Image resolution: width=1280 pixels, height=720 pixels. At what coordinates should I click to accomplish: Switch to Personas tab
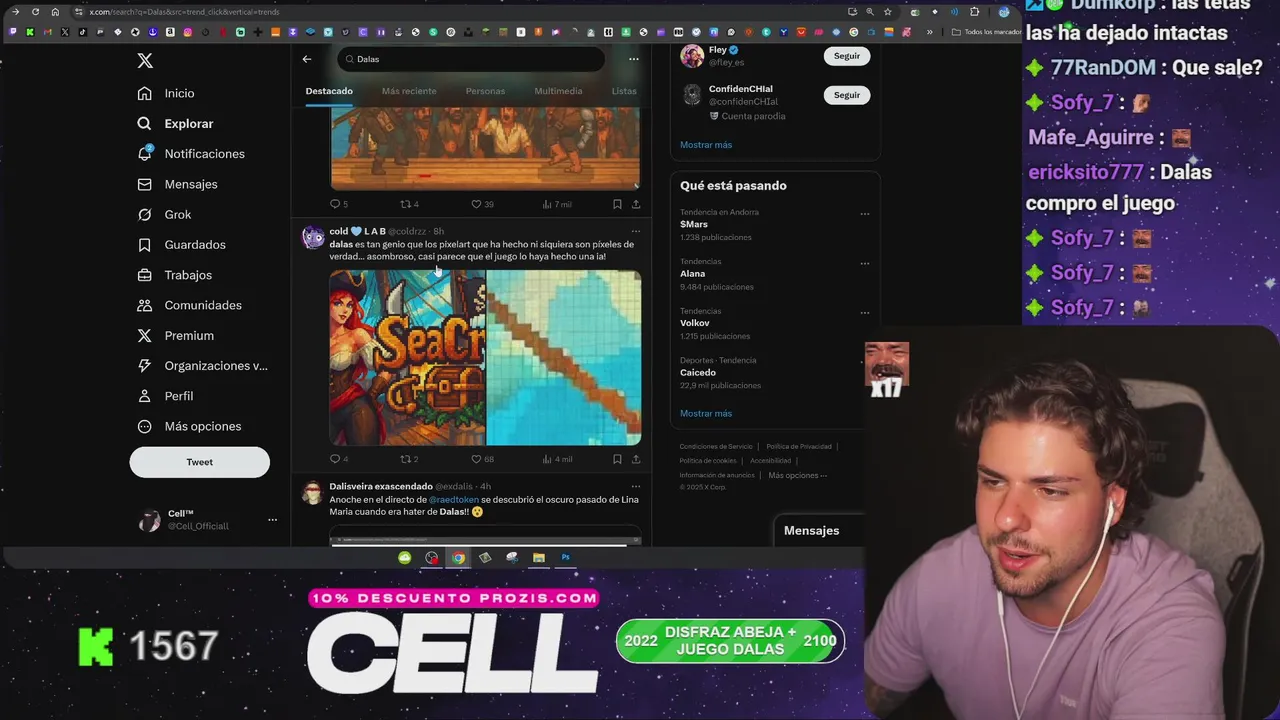click(485, 91)
